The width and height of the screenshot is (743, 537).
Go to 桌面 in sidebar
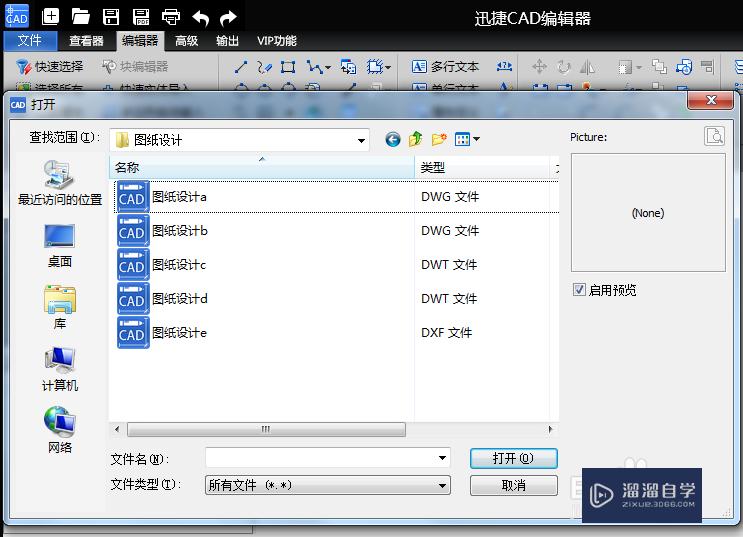coord(60,246)
